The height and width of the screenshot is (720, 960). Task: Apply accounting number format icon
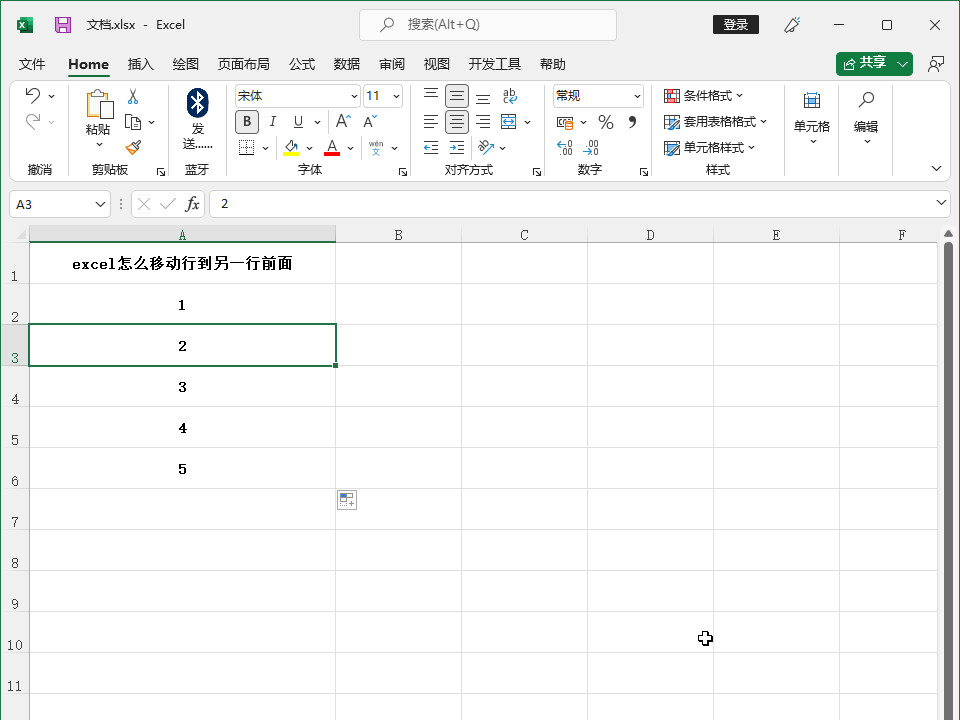pyautogui.click(x=565, y=122)
